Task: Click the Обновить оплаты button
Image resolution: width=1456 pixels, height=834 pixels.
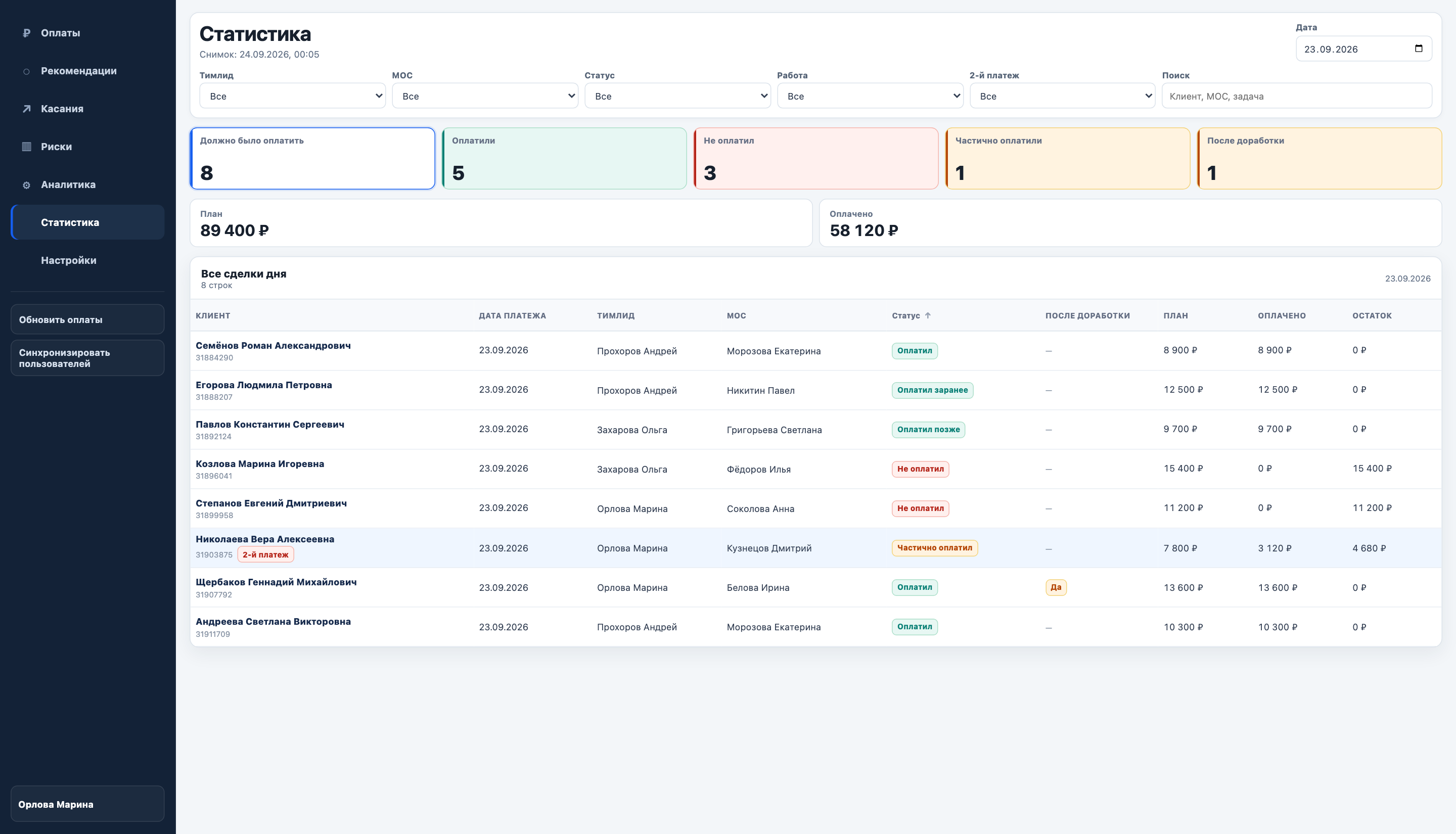Action: [x=87, y=319]
